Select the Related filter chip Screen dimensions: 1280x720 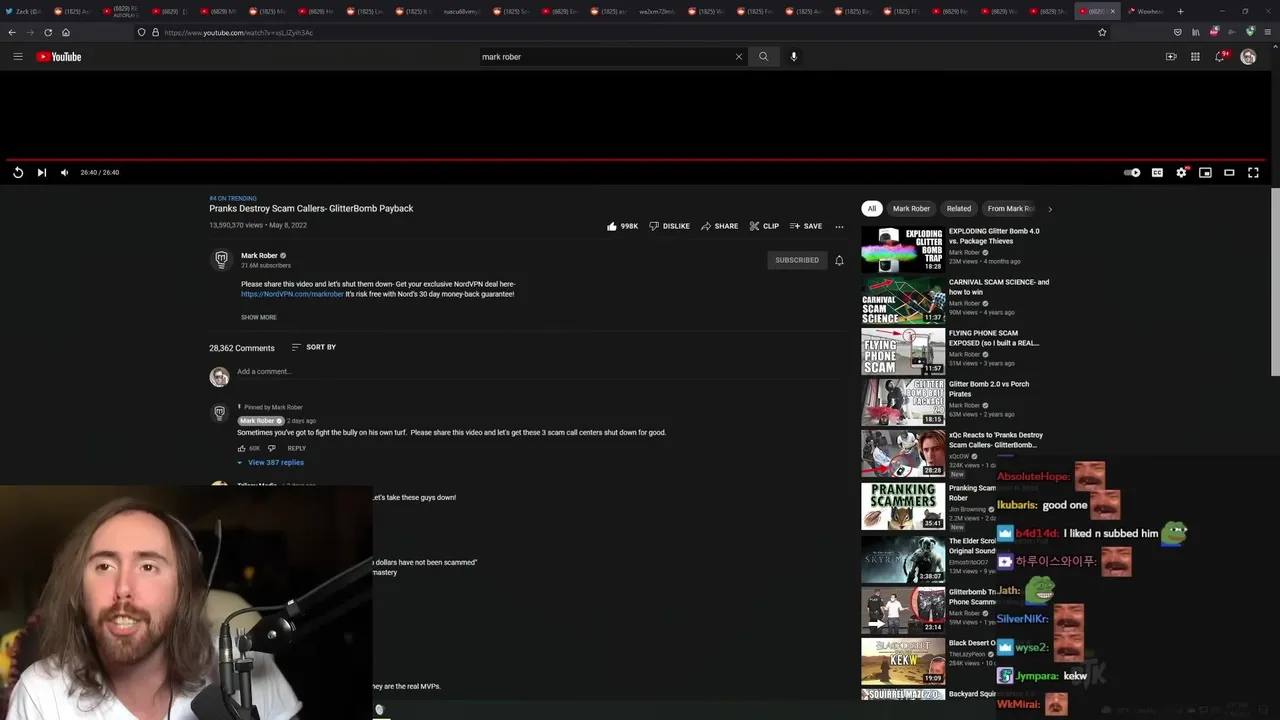tap(959, 209)
